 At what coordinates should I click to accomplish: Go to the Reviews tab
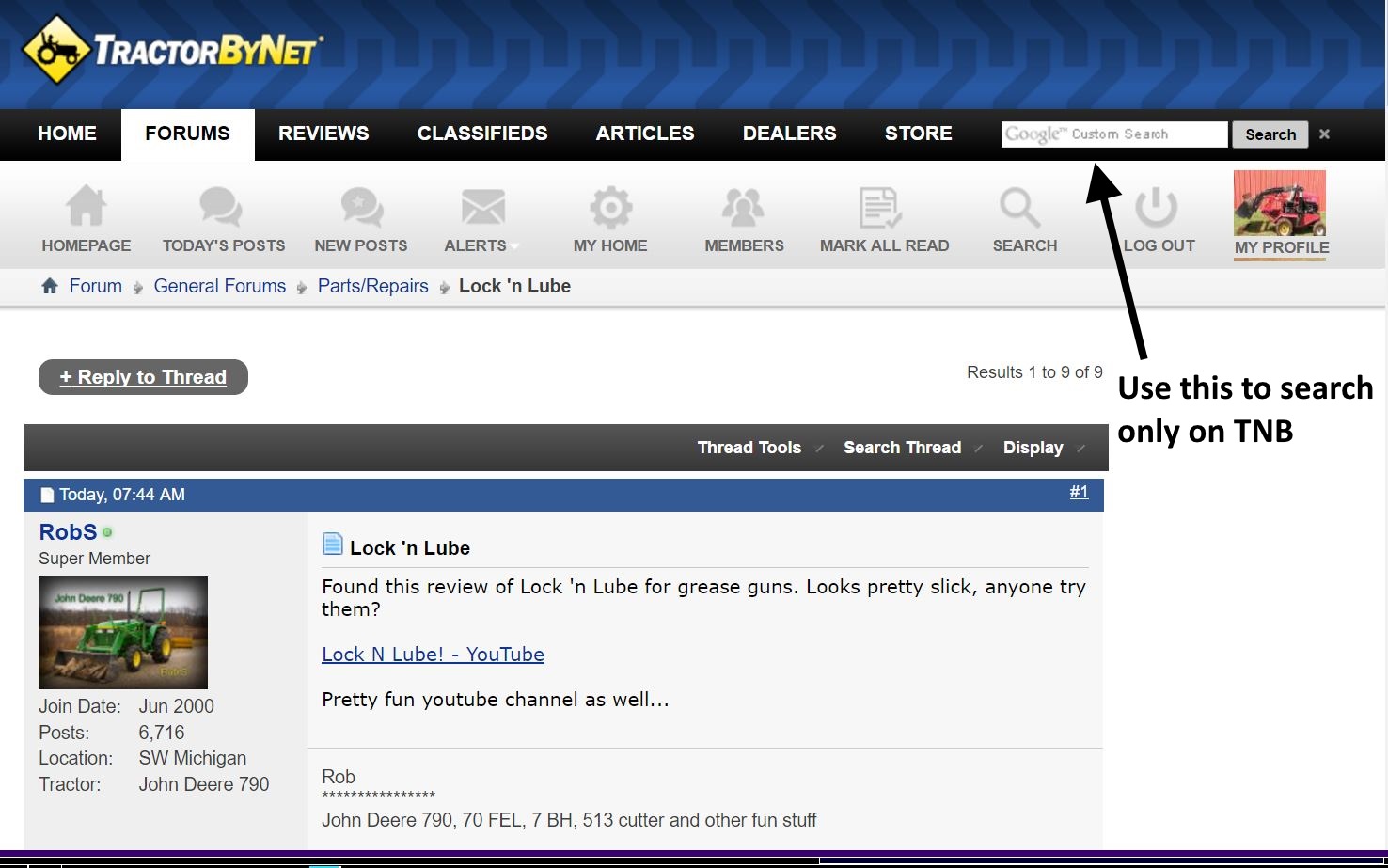coord(323,134)
